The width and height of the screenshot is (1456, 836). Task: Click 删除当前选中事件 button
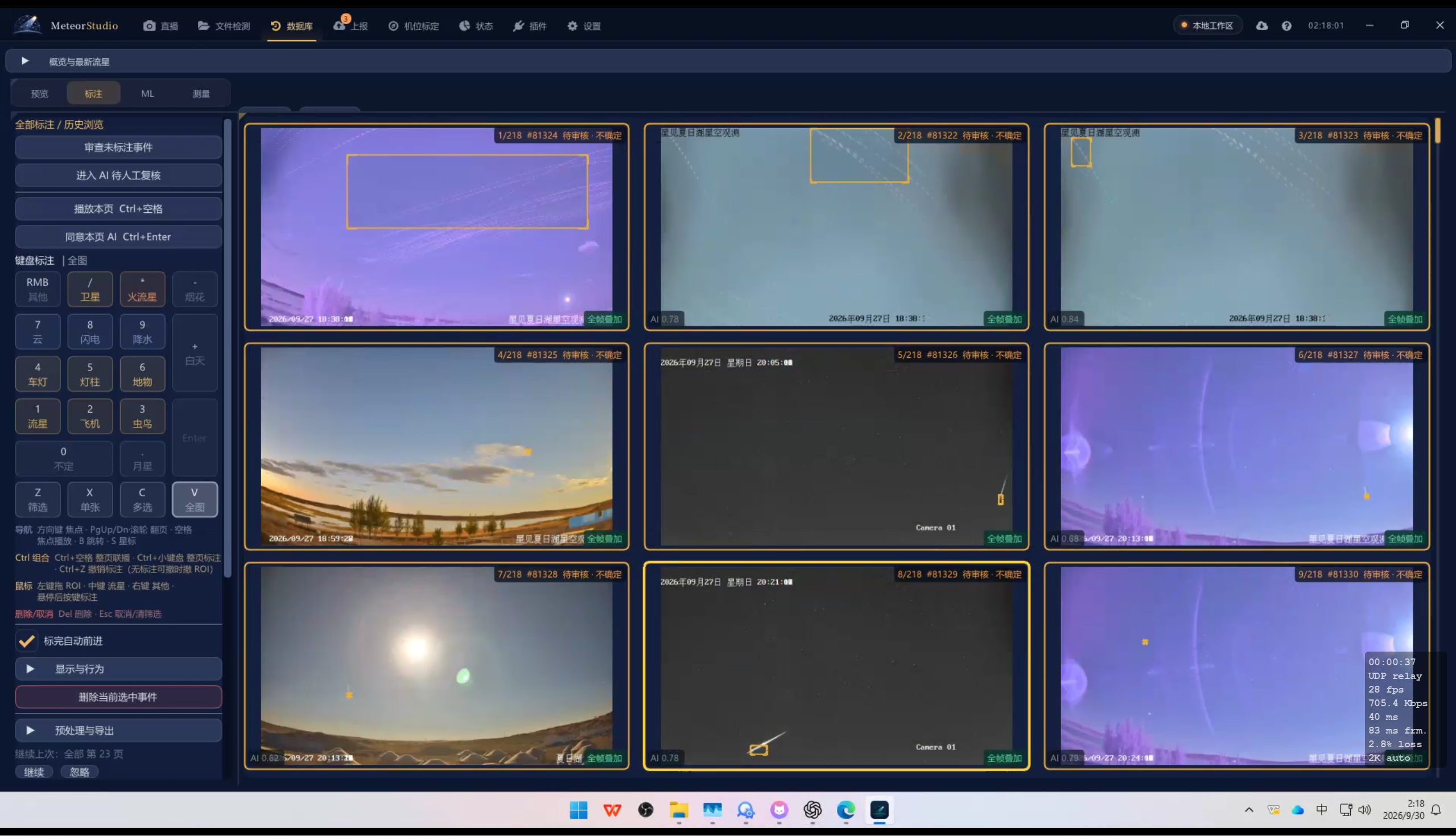[x=118, y=697]
